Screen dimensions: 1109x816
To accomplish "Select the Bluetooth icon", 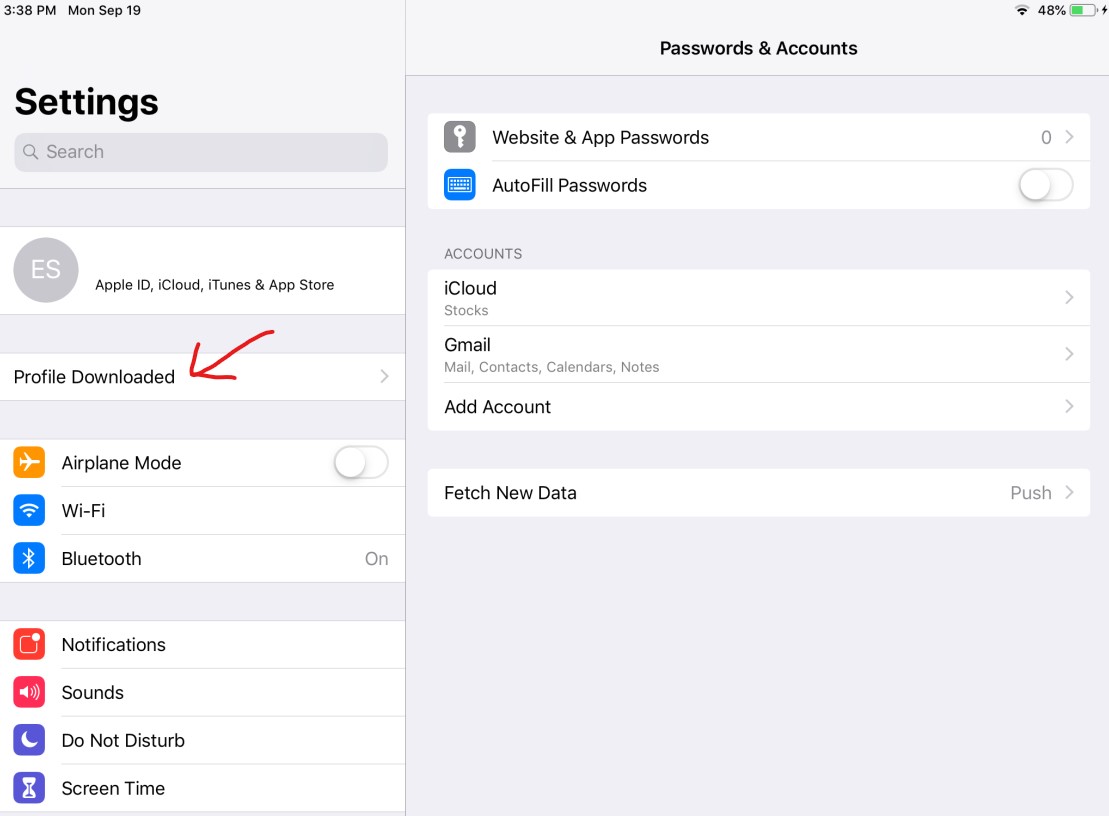I will pyautogui.click(x=29, y=559).
